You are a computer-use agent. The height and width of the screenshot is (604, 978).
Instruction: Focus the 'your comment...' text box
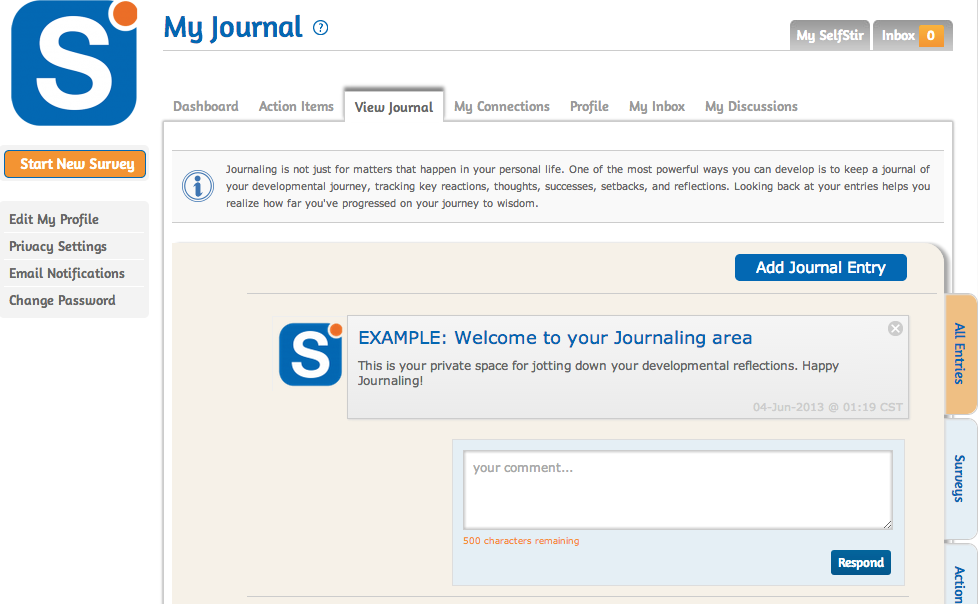pos(677,490)
